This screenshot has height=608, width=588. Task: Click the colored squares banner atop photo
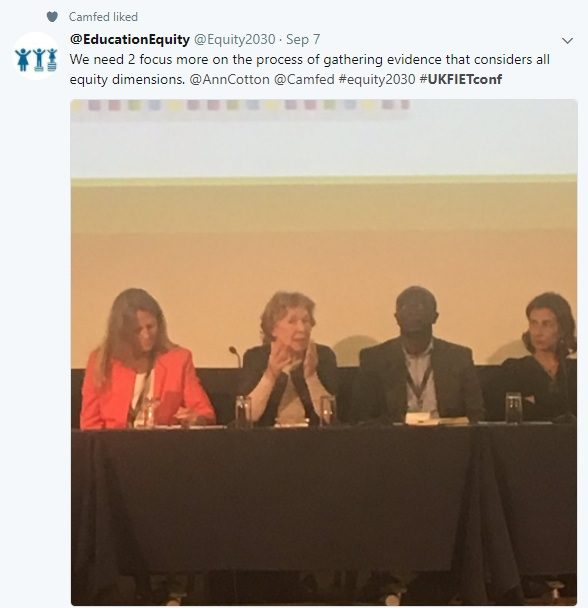point(240,105)
